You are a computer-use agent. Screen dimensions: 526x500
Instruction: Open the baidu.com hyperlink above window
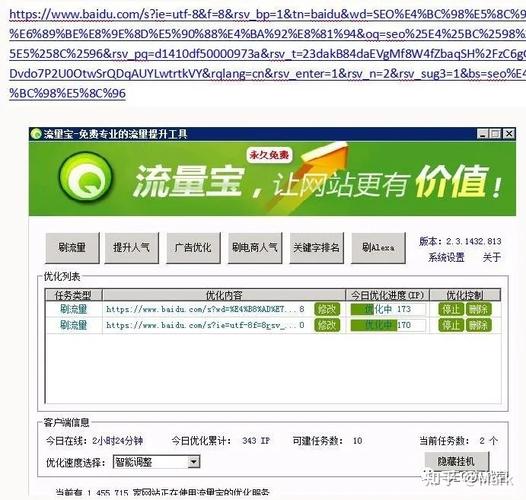click(x=268, y=54)
